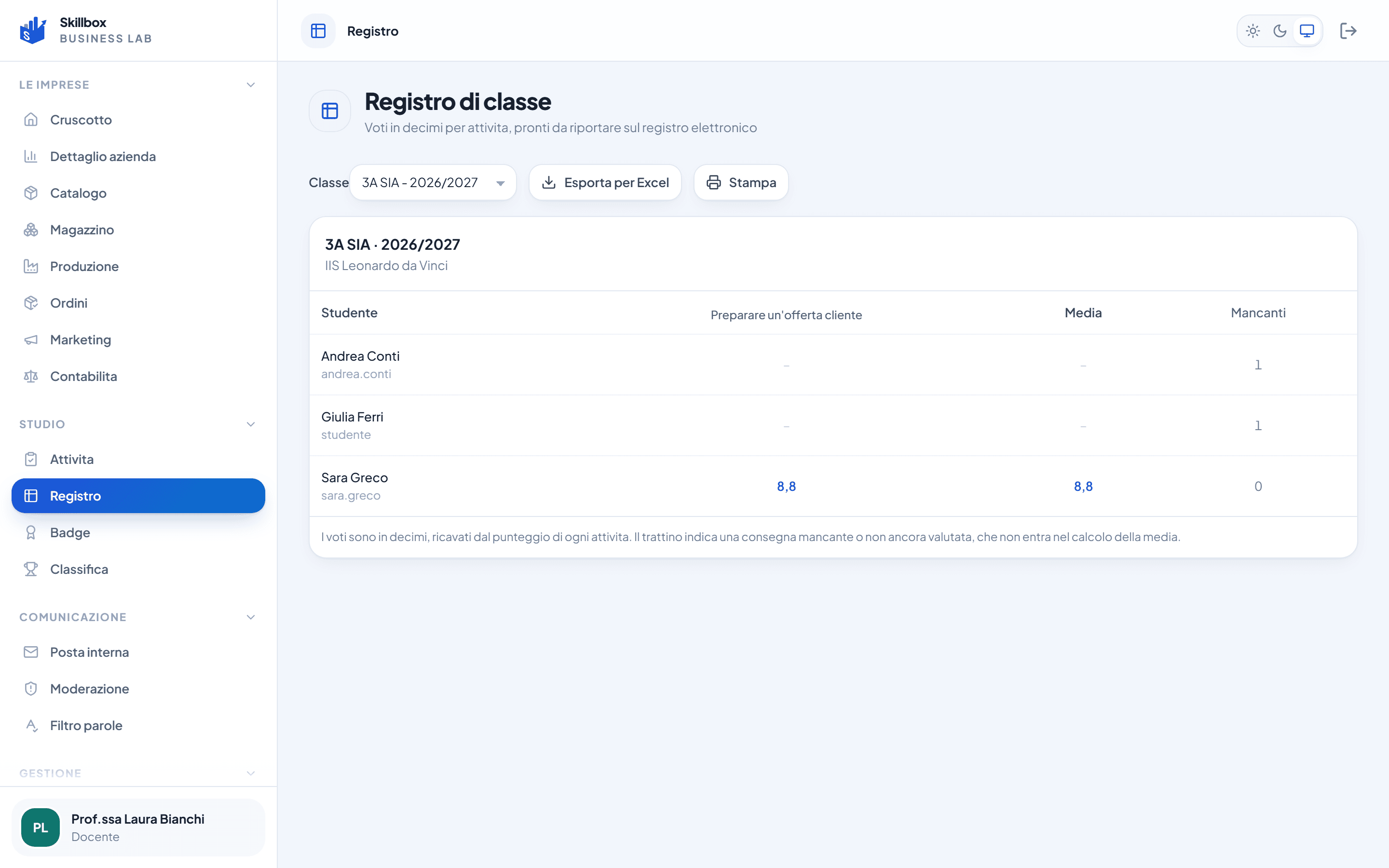Select Ordini in the sidebar
Screen dimensions: 1389x868
[x=138, y=303]
